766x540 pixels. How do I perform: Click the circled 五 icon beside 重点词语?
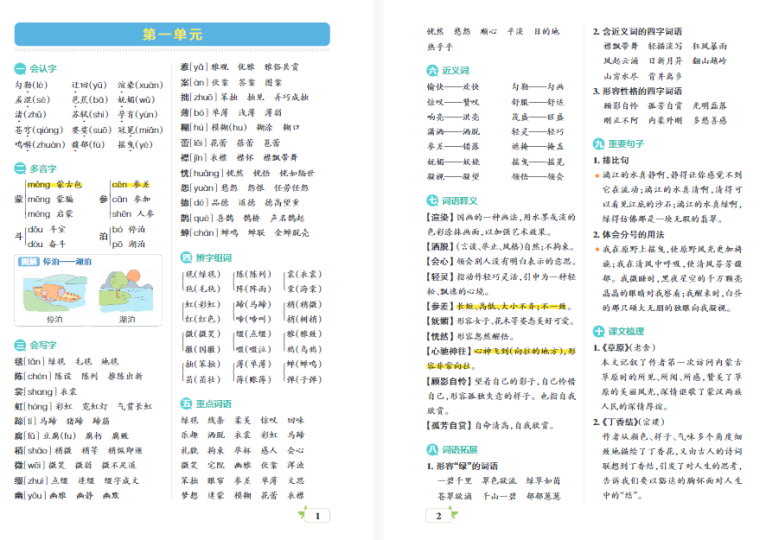(186, 403)
